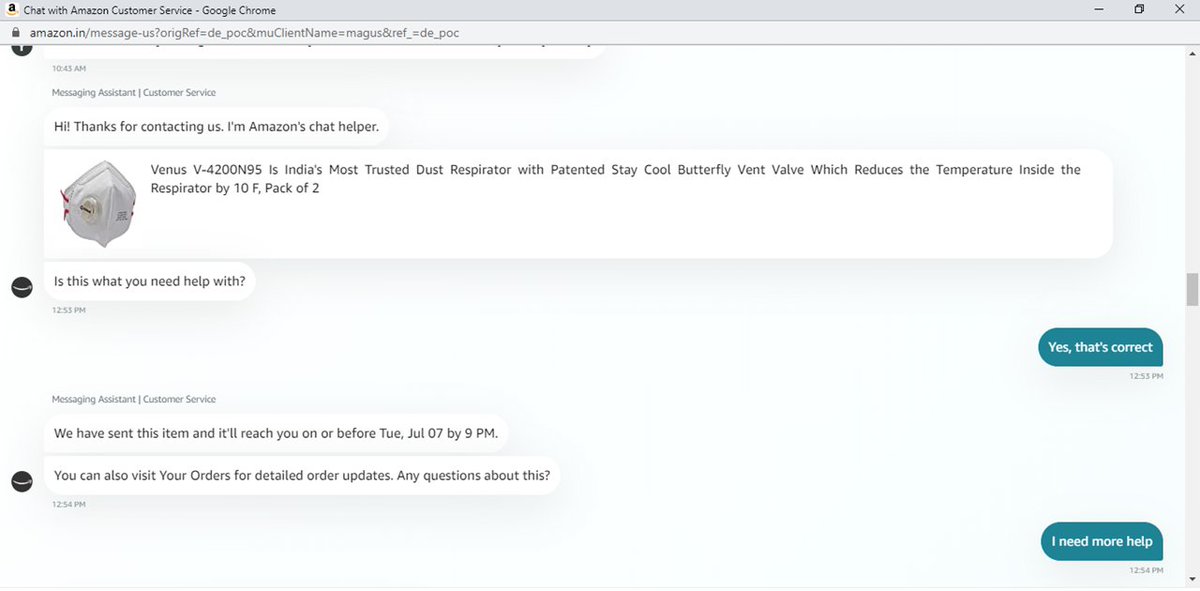Click the 12:54 PM timestamp under 'I need more help'

[1146, 570]
